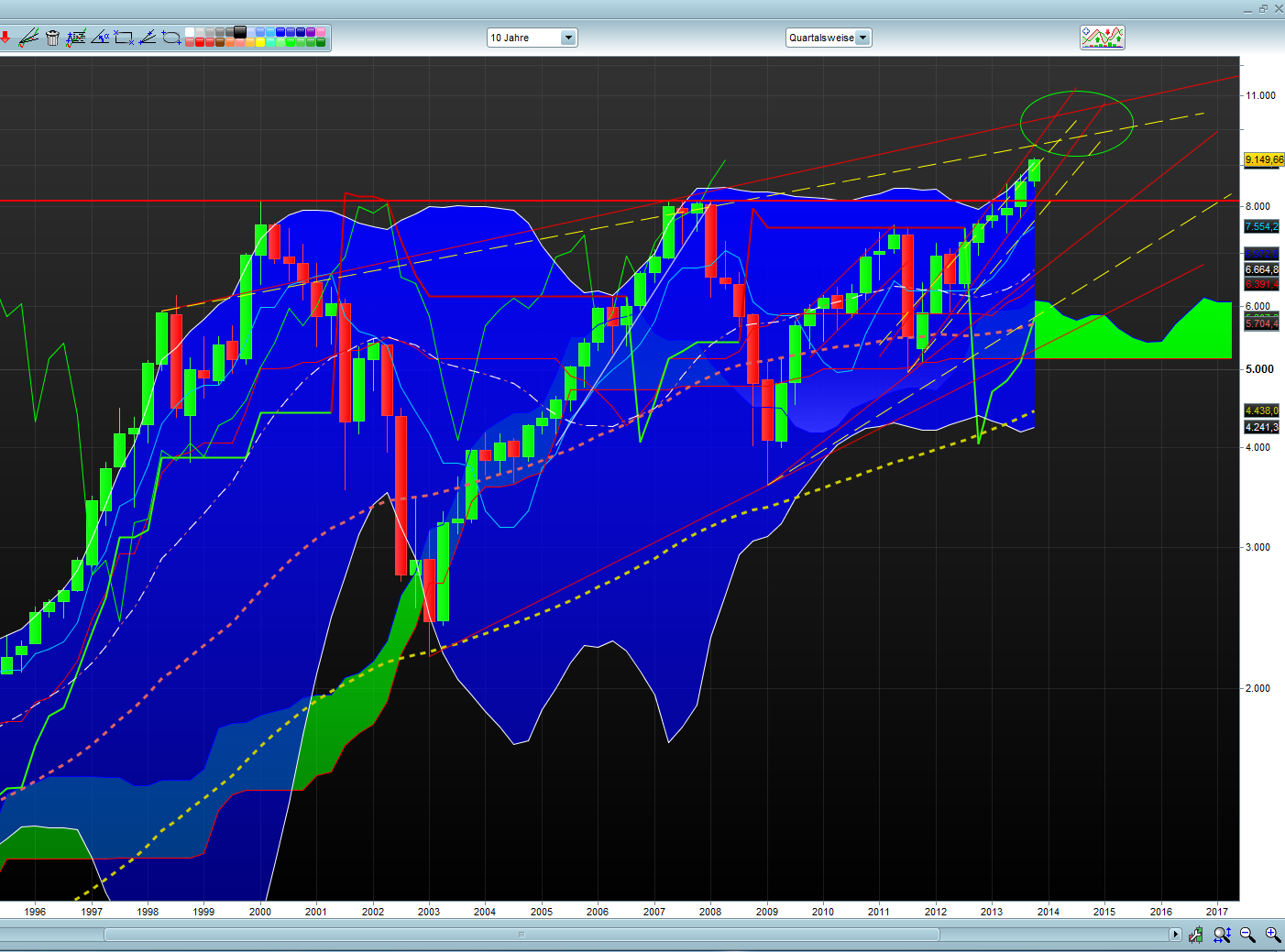Choose the rectangle drawing tool
The image size is (1285, 952).
tap(124, 38)
